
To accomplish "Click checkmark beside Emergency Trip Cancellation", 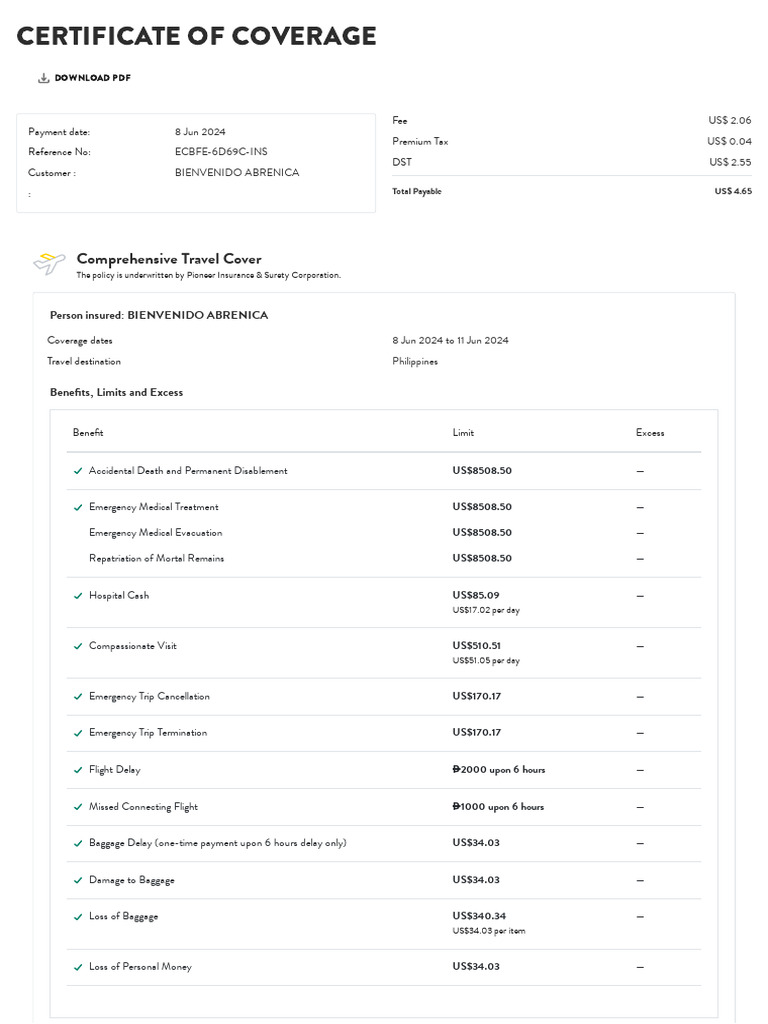I will coord(78,697).
